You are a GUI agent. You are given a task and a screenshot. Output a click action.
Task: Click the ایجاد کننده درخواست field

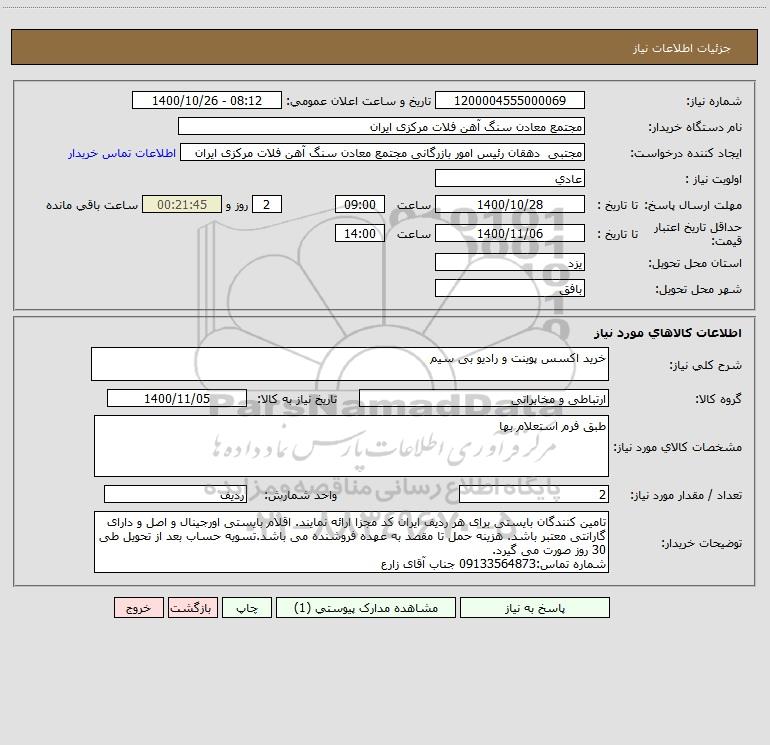[383, 152]
